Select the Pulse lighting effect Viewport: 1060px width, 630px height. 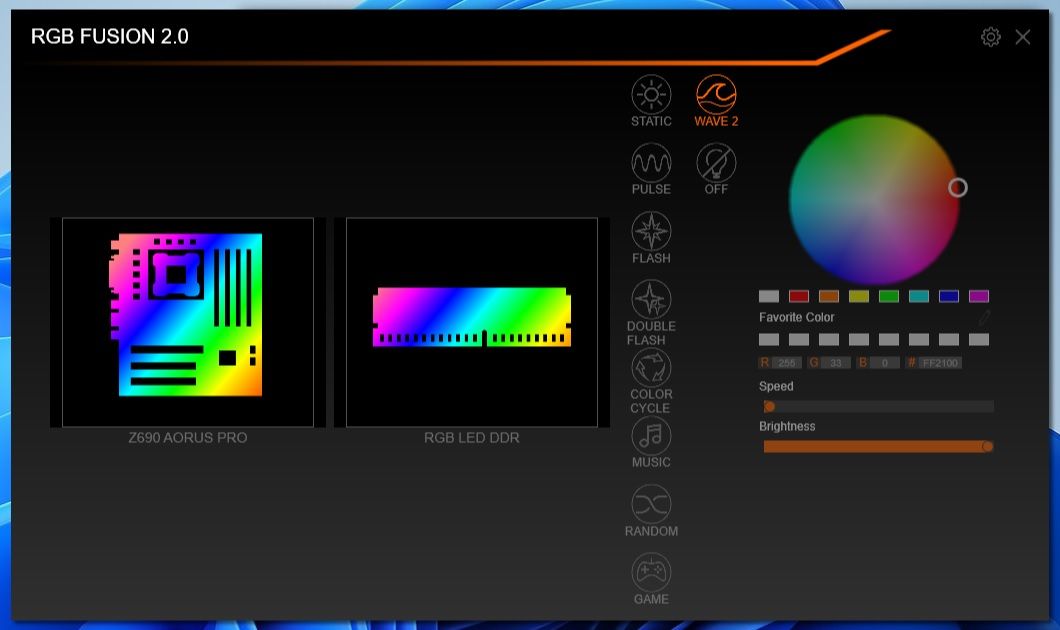(651, 163)
